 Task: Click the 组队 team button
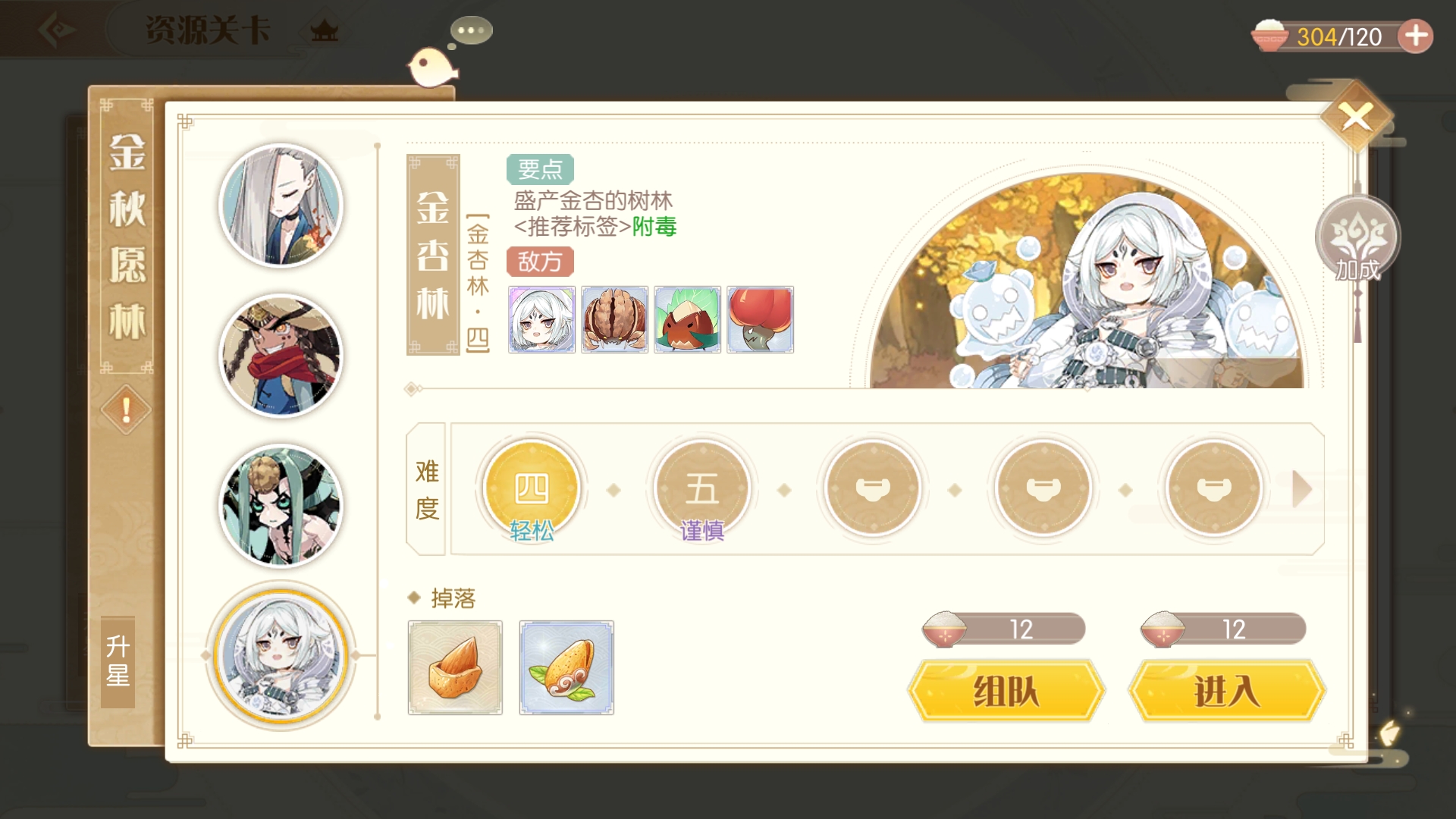click(1006, 691)
